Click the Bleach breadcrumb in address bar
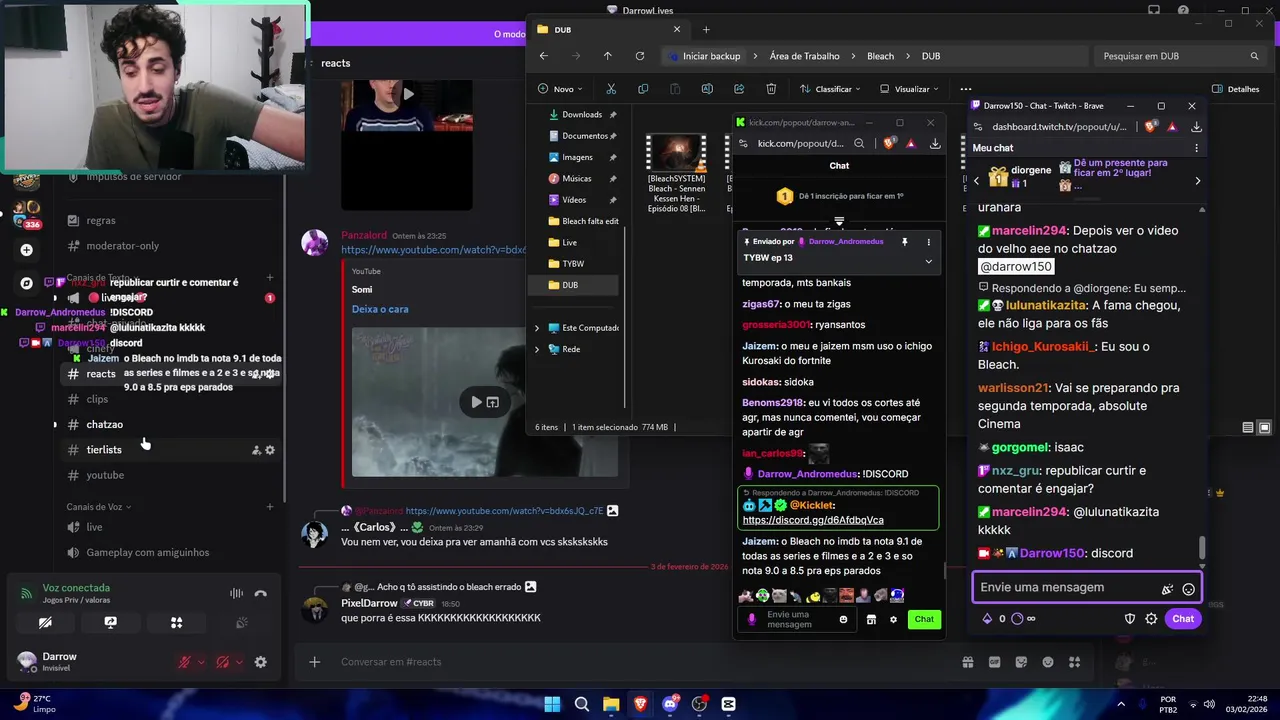The width and height of the screenshot is (1280, 720). 880,56
